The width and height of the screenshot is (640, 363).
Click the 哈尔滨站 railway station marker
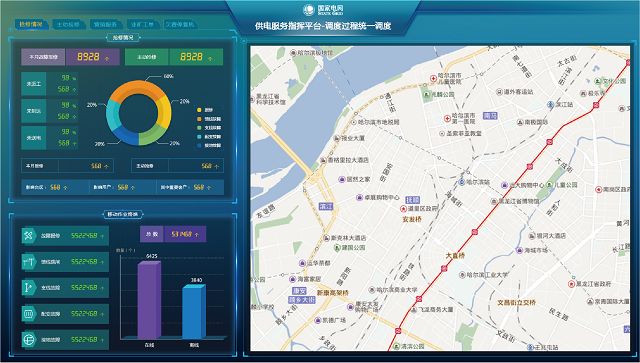462,182
